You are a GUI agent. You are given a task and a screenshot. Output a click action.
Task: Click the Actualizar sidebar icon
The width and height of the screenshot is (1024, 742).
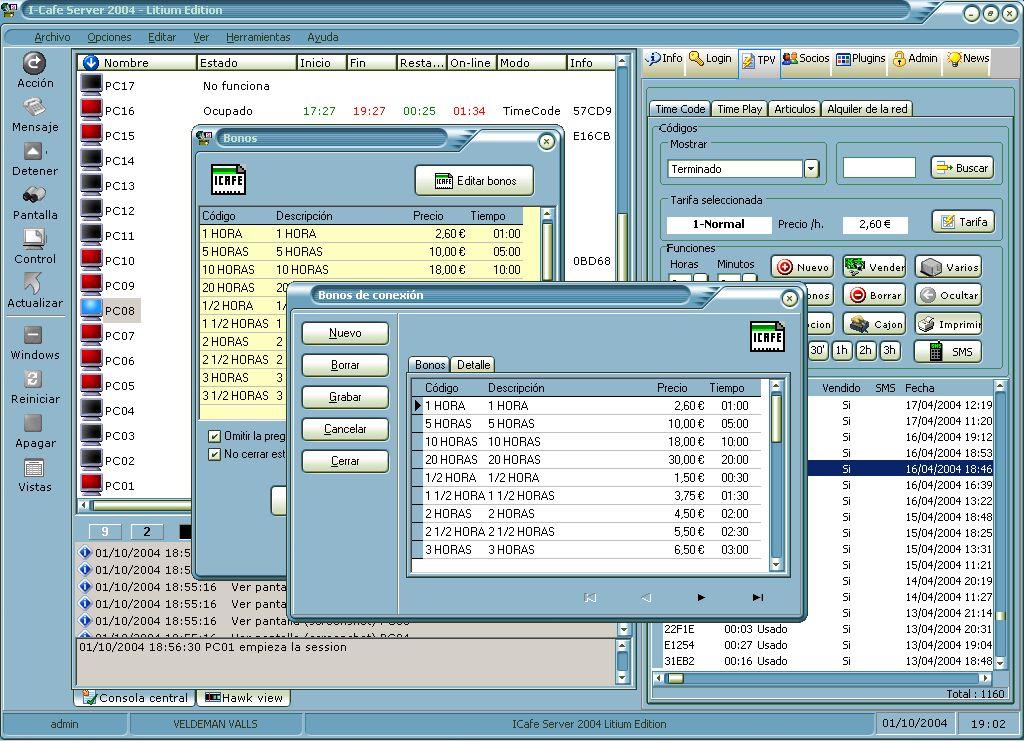(34, 282)
